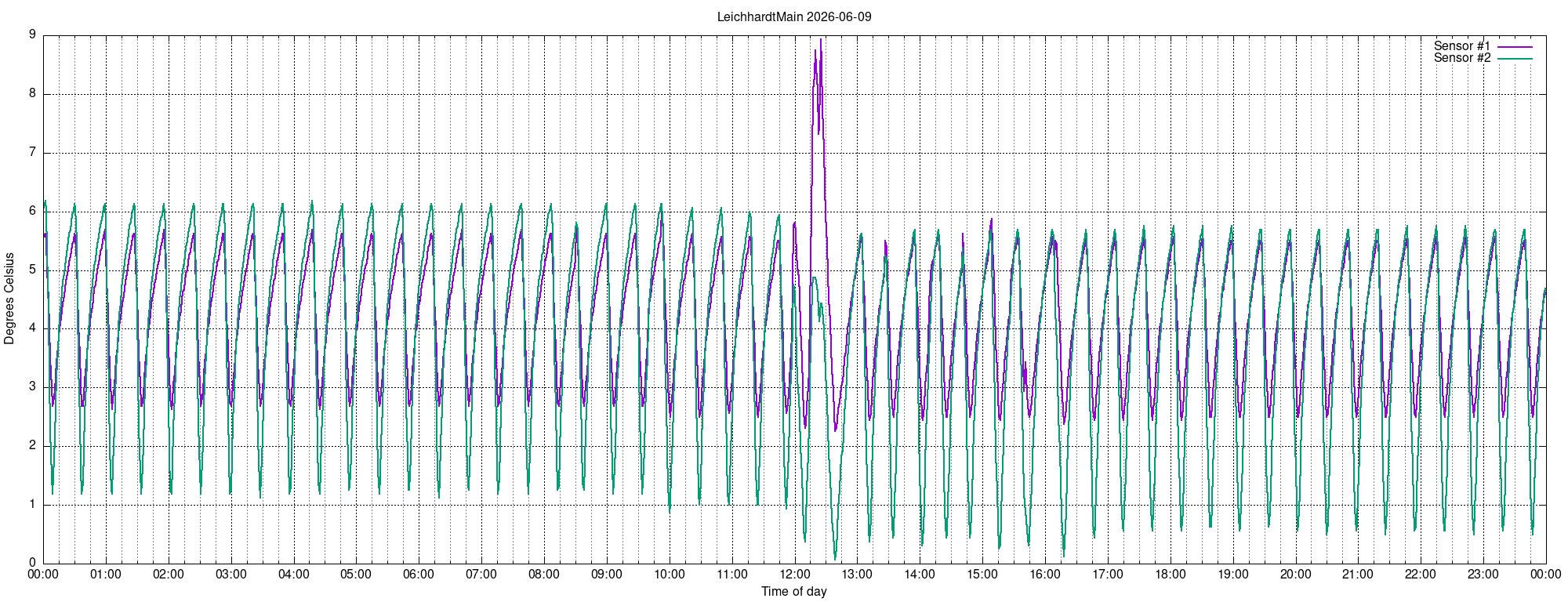
Task: Click the 5 y-axis tick label
Action: pos(32,270)
